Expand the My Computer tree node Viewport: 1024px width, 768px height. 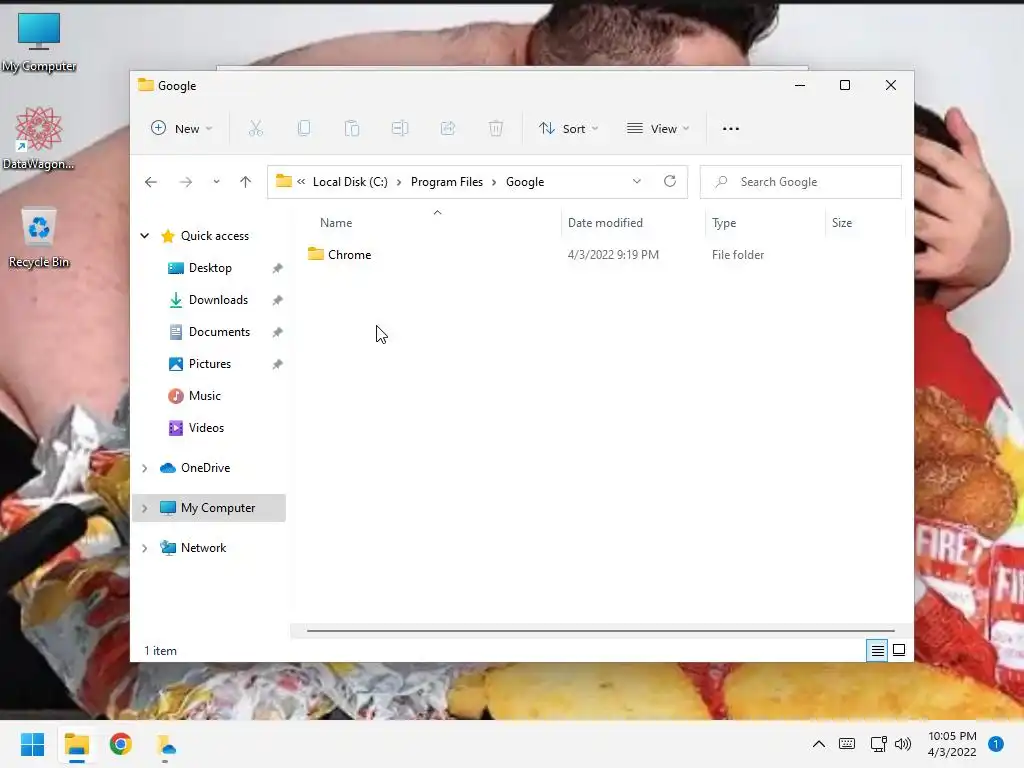[145, 508]
